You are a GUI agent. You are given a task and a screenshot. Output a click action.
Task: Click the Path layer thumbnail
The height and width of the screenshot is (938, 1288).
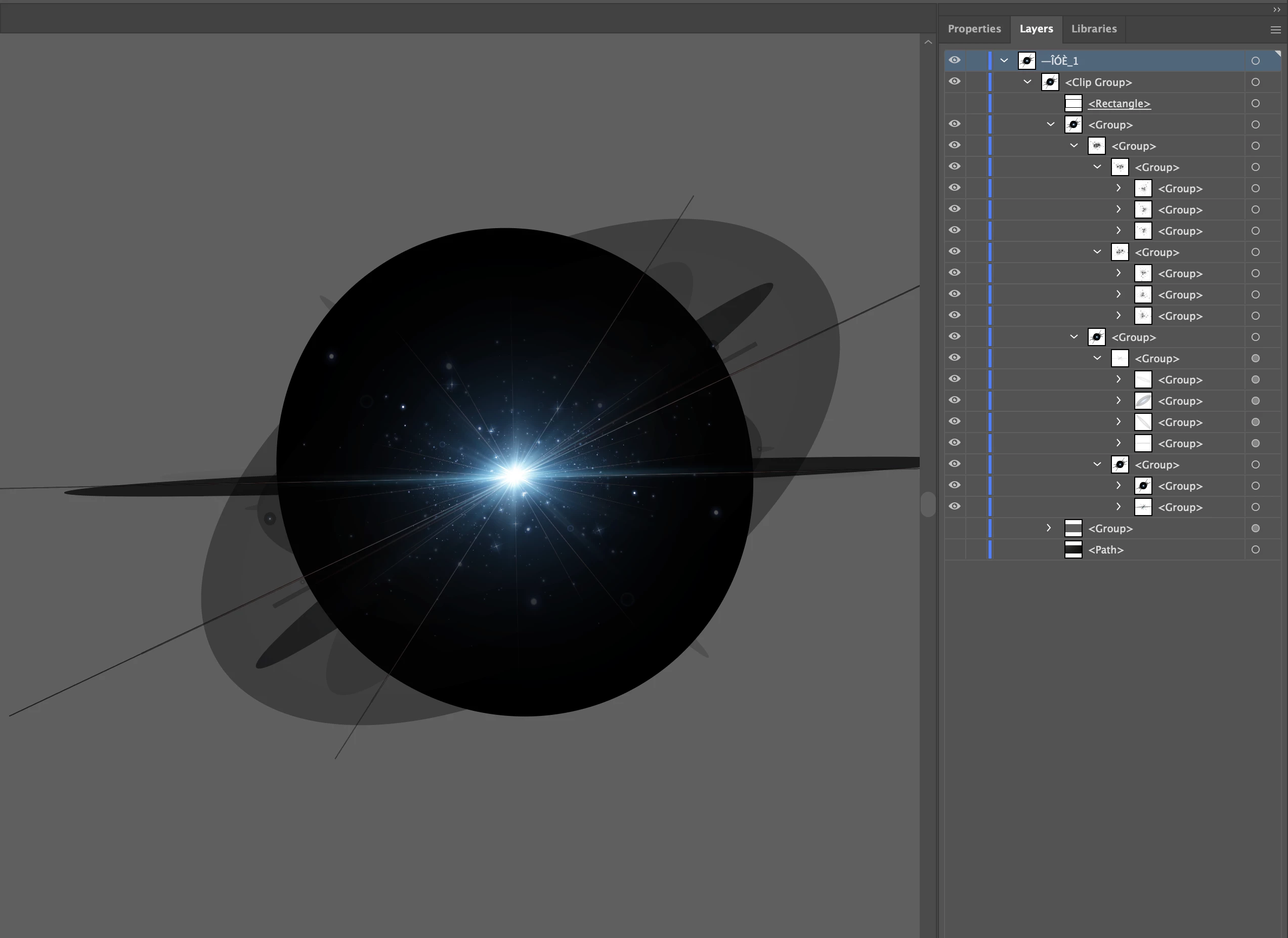pyautogui.click(x=1073, y=549)
